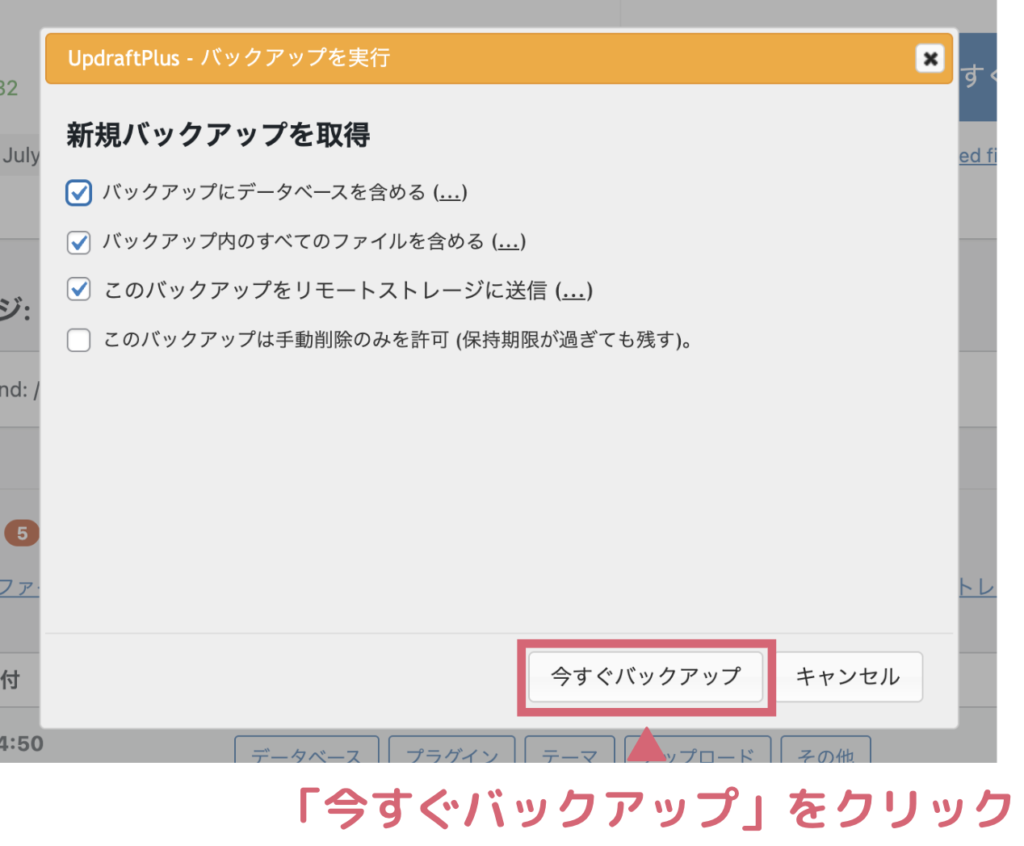
Task: Click データベース button in background page
Action: (x=306, y=750)
